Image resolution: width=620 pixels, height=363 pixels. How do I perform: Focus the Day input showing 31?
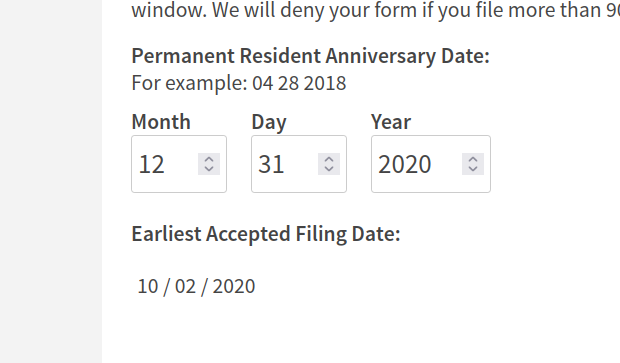[299, 164]
